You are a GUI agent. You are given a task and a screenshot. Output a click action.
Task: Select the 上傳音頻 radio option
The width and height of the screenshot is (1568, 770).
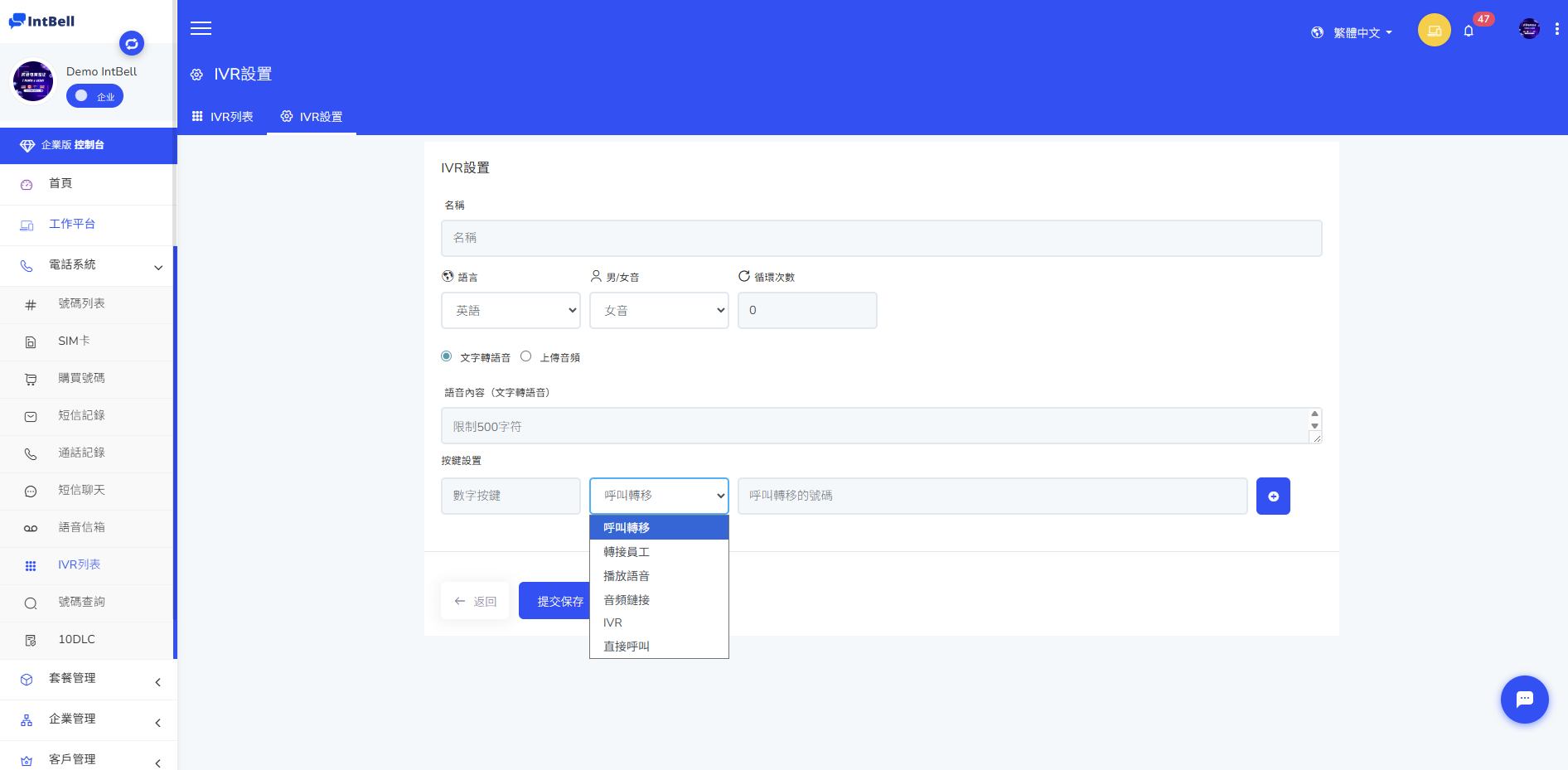pyautogui.click(x=526, y=356)
